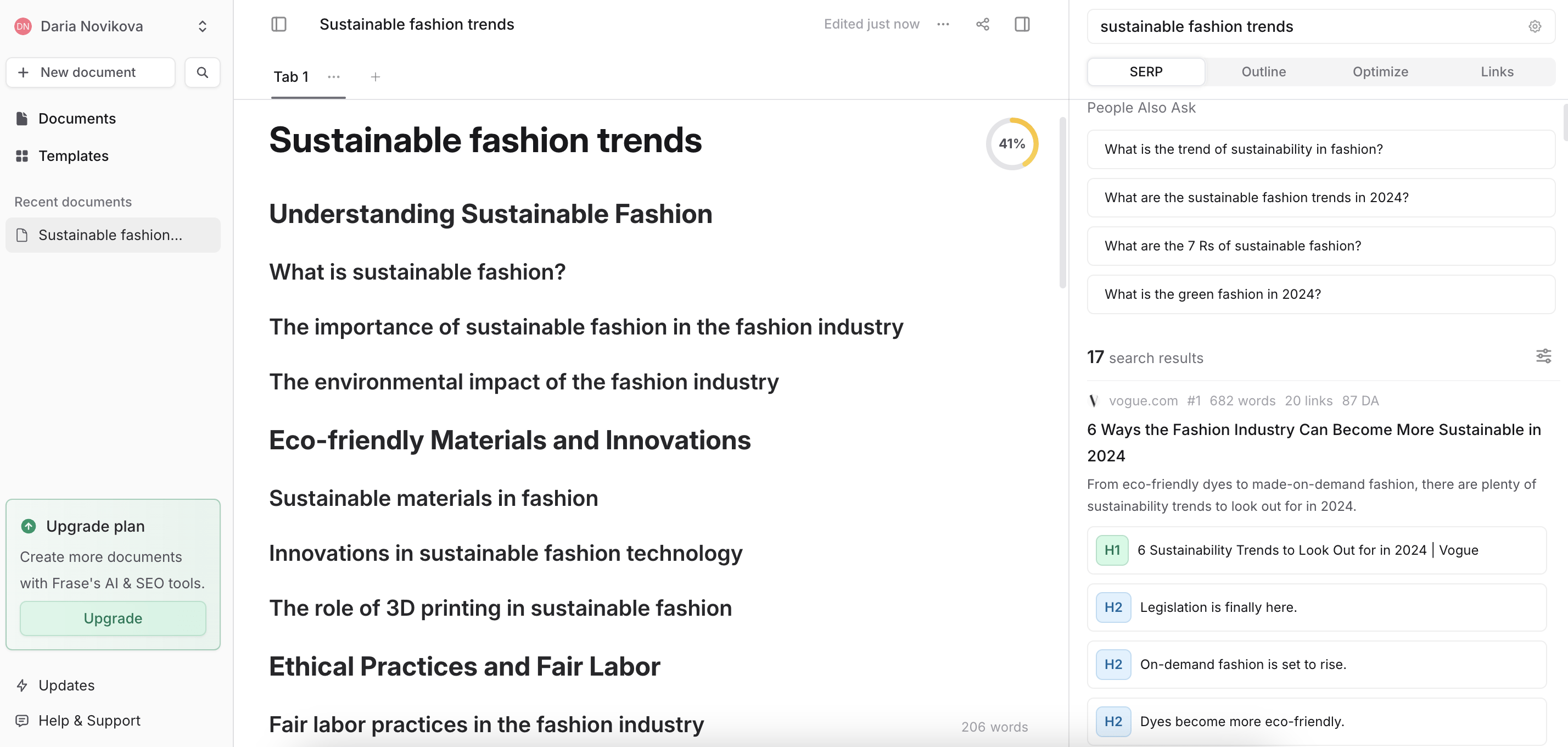Click the editor vertical scrollbar
Viewport: 1568px width, 747px height.
coord(1063,202)
